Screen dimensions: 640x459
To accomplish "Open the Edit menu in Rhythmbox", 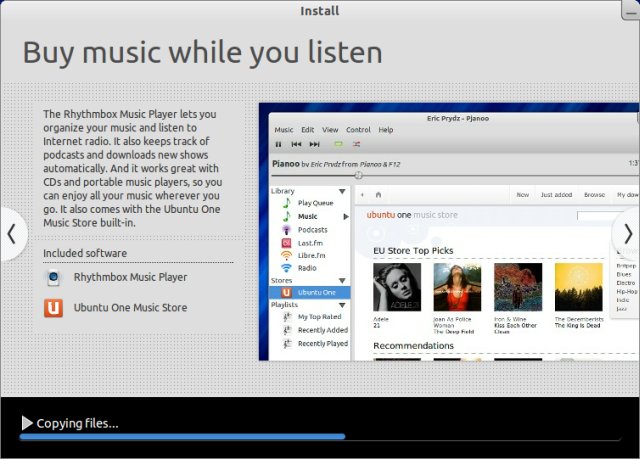I will tap(308, 130).
